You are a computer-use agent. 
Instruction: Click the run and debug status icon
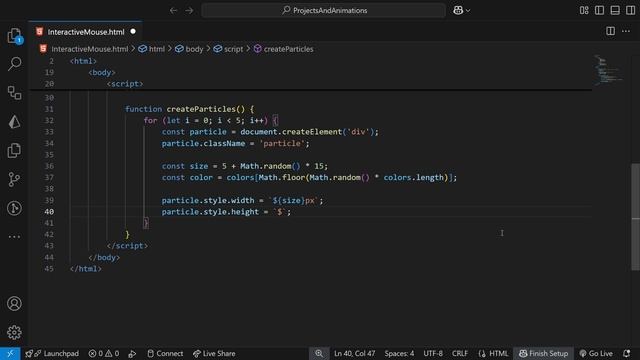(132, 353)
